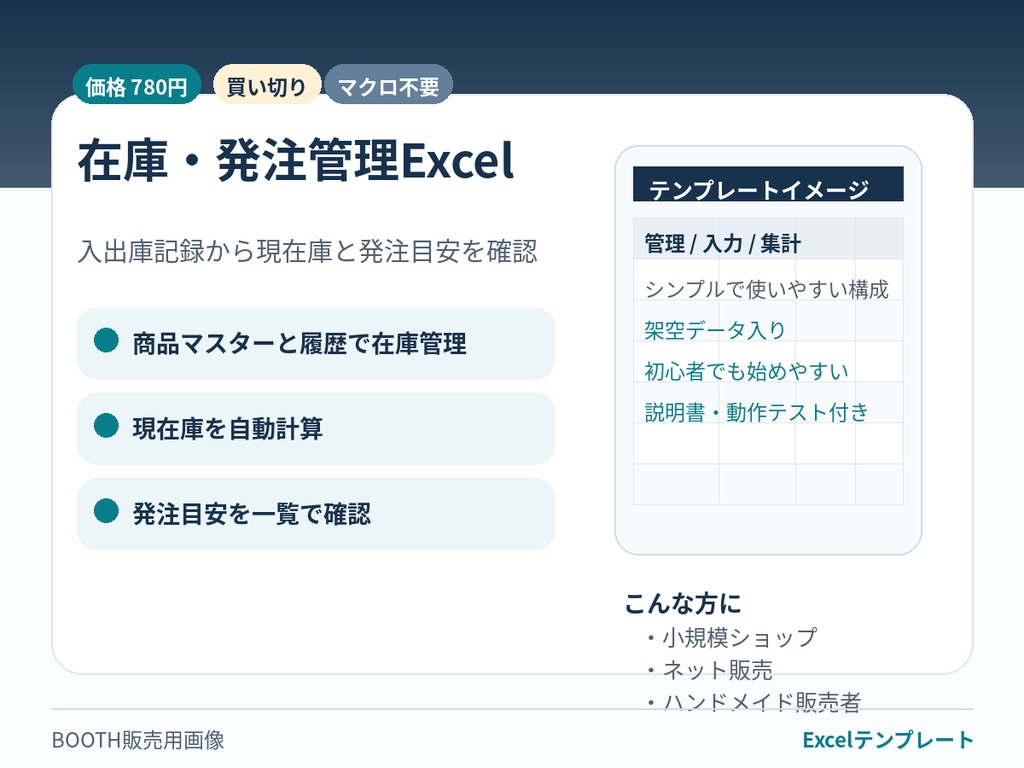Click the 説明書・動作テスト付き link text
1024x768 pixels.
756,412
